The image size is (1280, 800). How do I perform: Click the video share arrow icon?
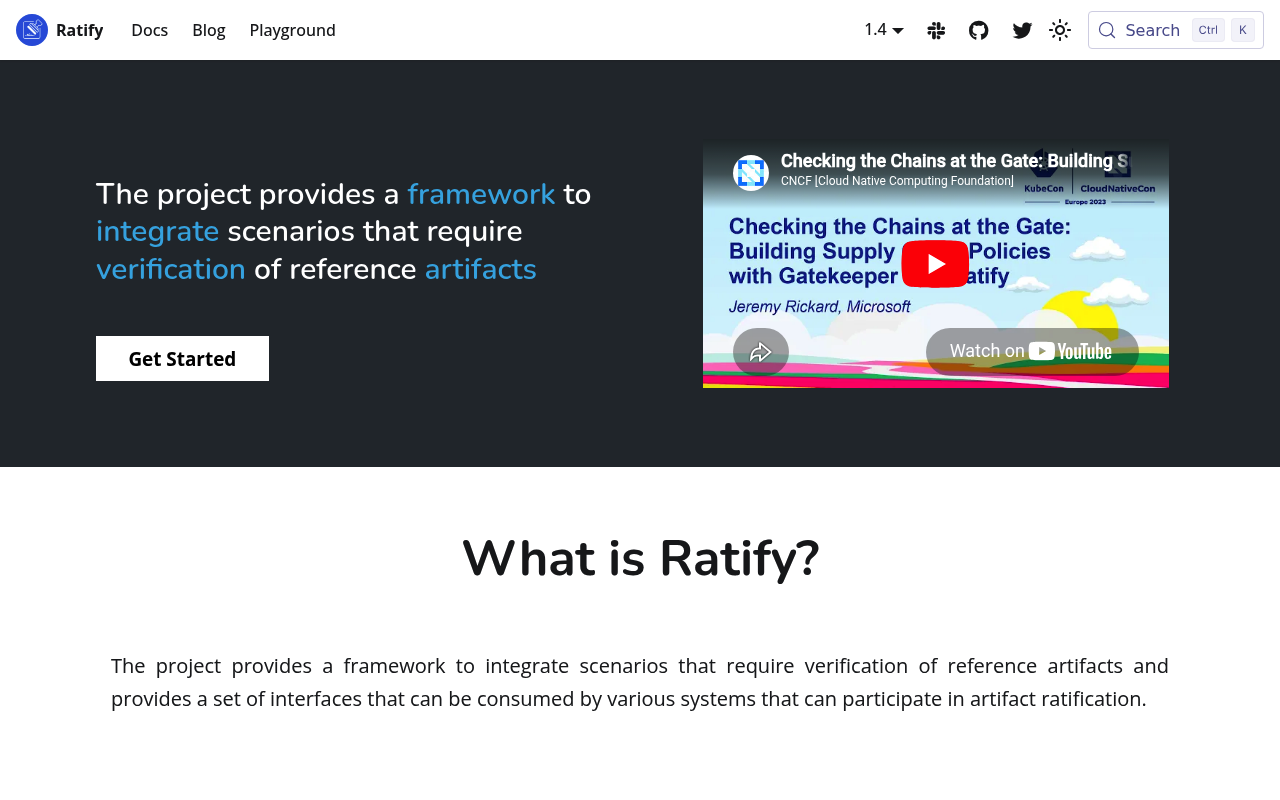761,352
